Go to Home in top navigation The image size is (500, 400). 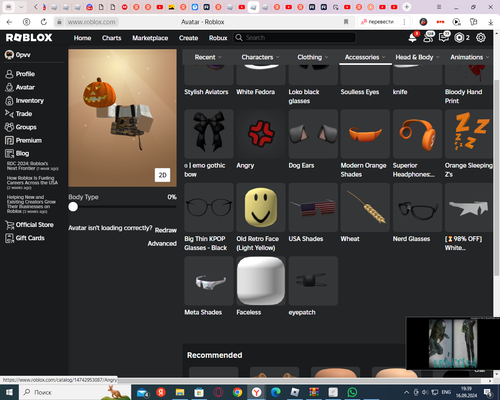82,38
